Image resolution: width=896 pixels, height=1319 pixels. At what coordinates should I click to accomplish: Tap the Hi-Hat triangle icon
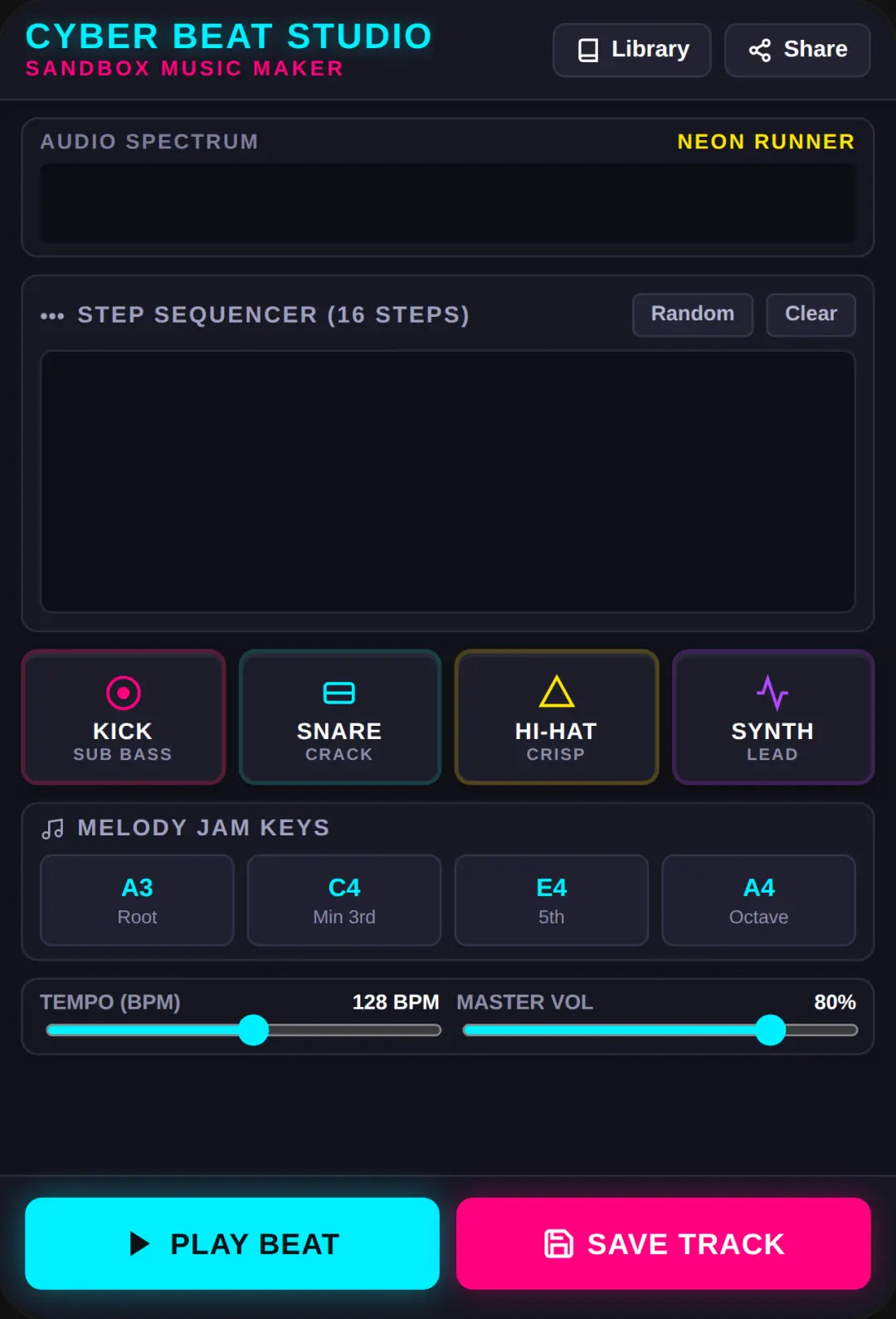click(557, 692)
